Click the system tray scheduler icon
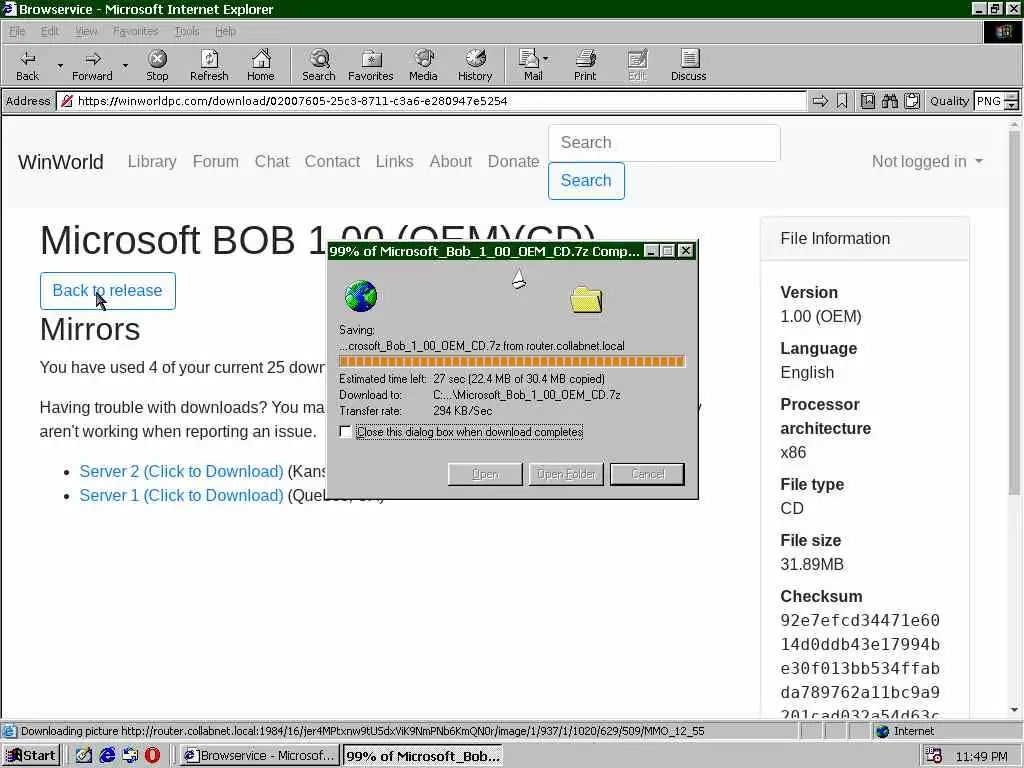The width and height of the screenshot is (1024, 768). point(934,756)
